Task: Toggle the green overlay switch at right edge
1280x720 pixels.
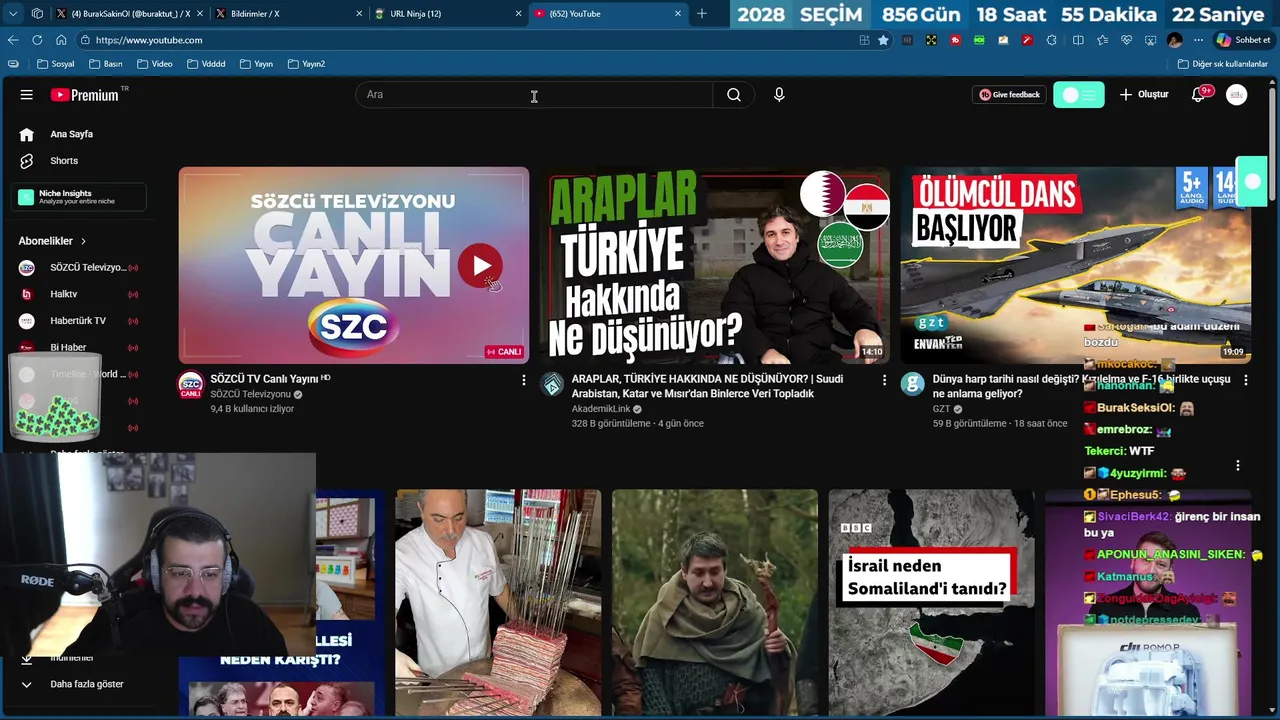Action: [x=1252, y=180]
